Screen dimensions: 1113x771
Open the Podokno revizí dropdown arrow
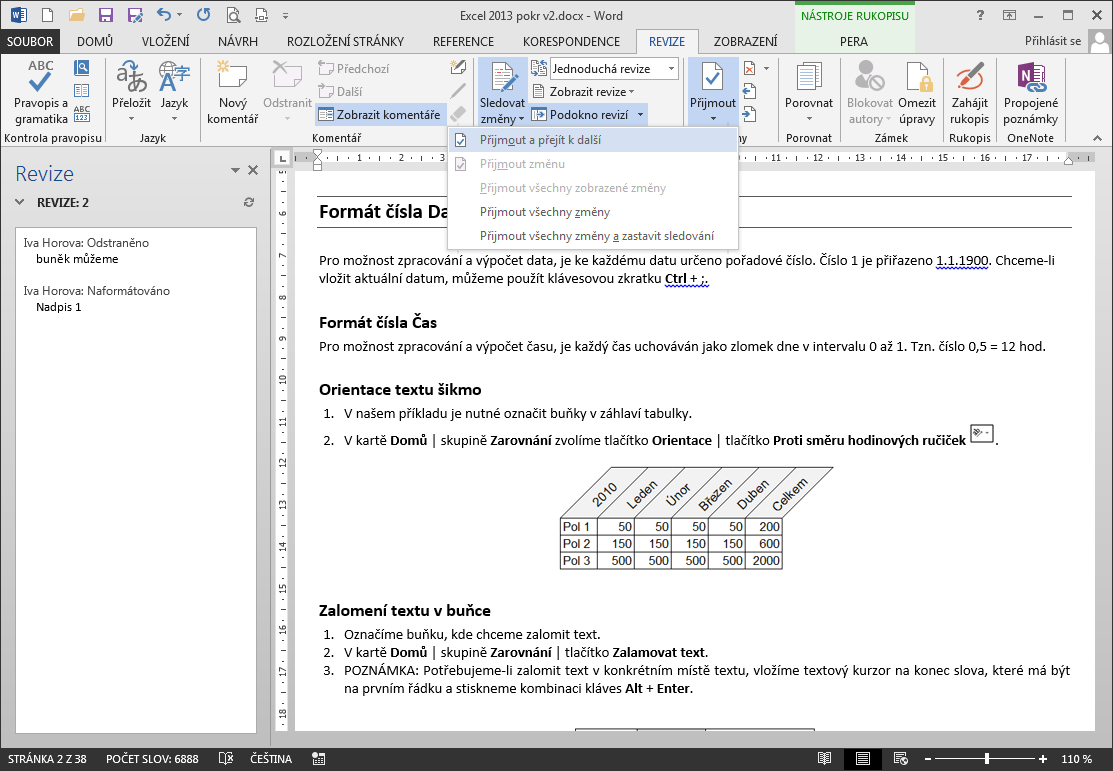[x=640, y=114]
